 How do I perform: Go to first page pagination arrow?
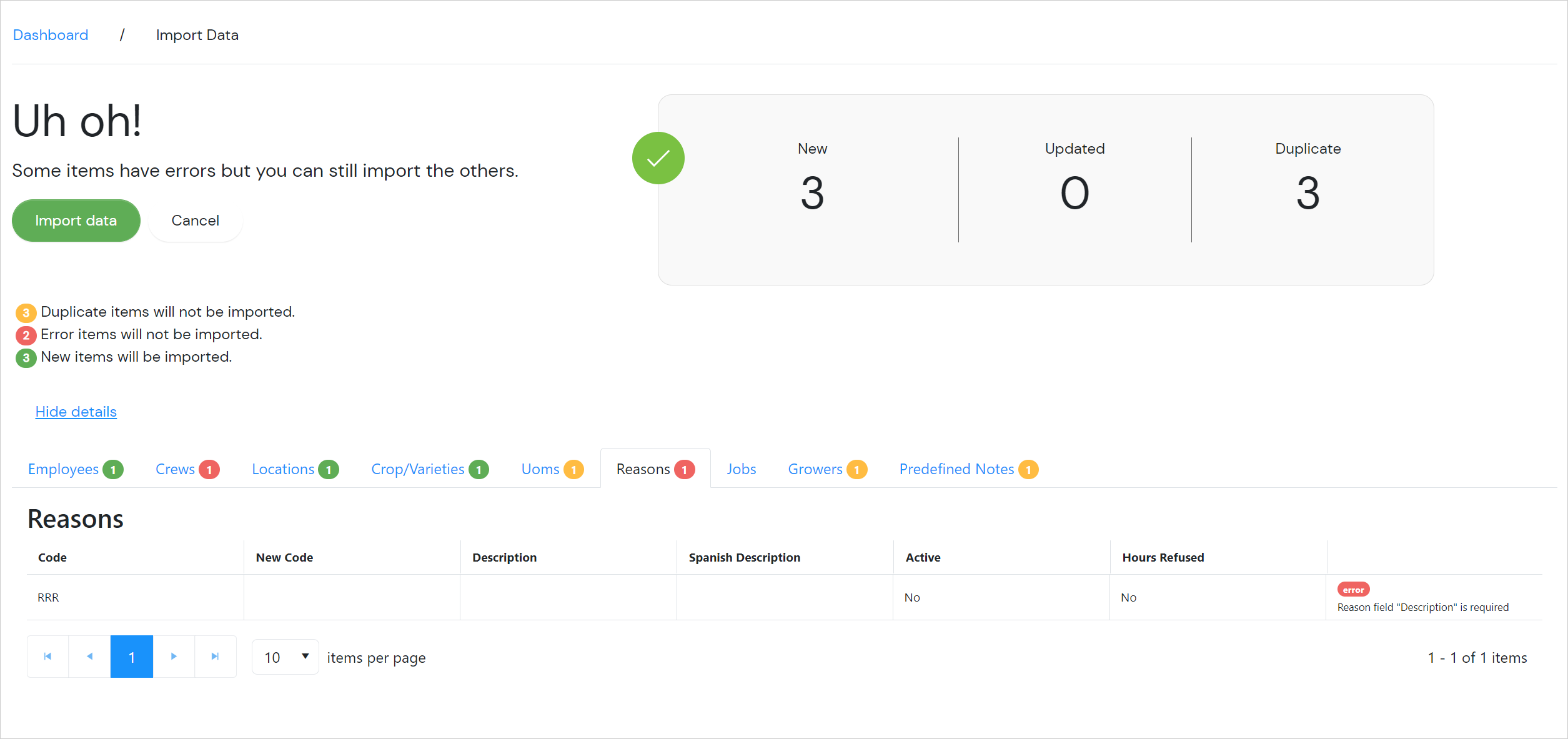[x=47, y=656]
